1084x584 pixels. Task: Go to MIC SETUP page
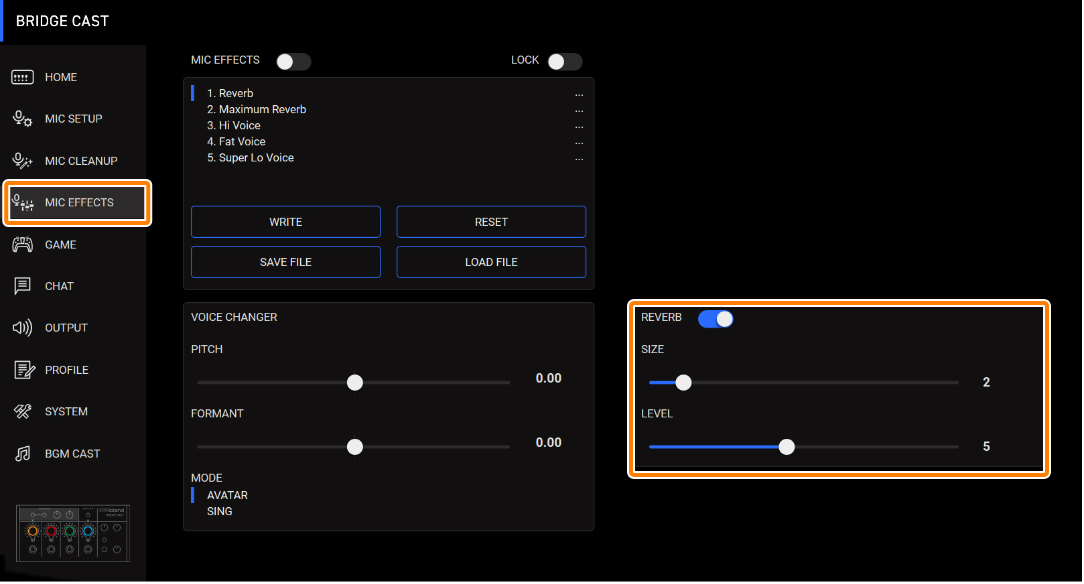pyautogui.click(x=73, y=119)
